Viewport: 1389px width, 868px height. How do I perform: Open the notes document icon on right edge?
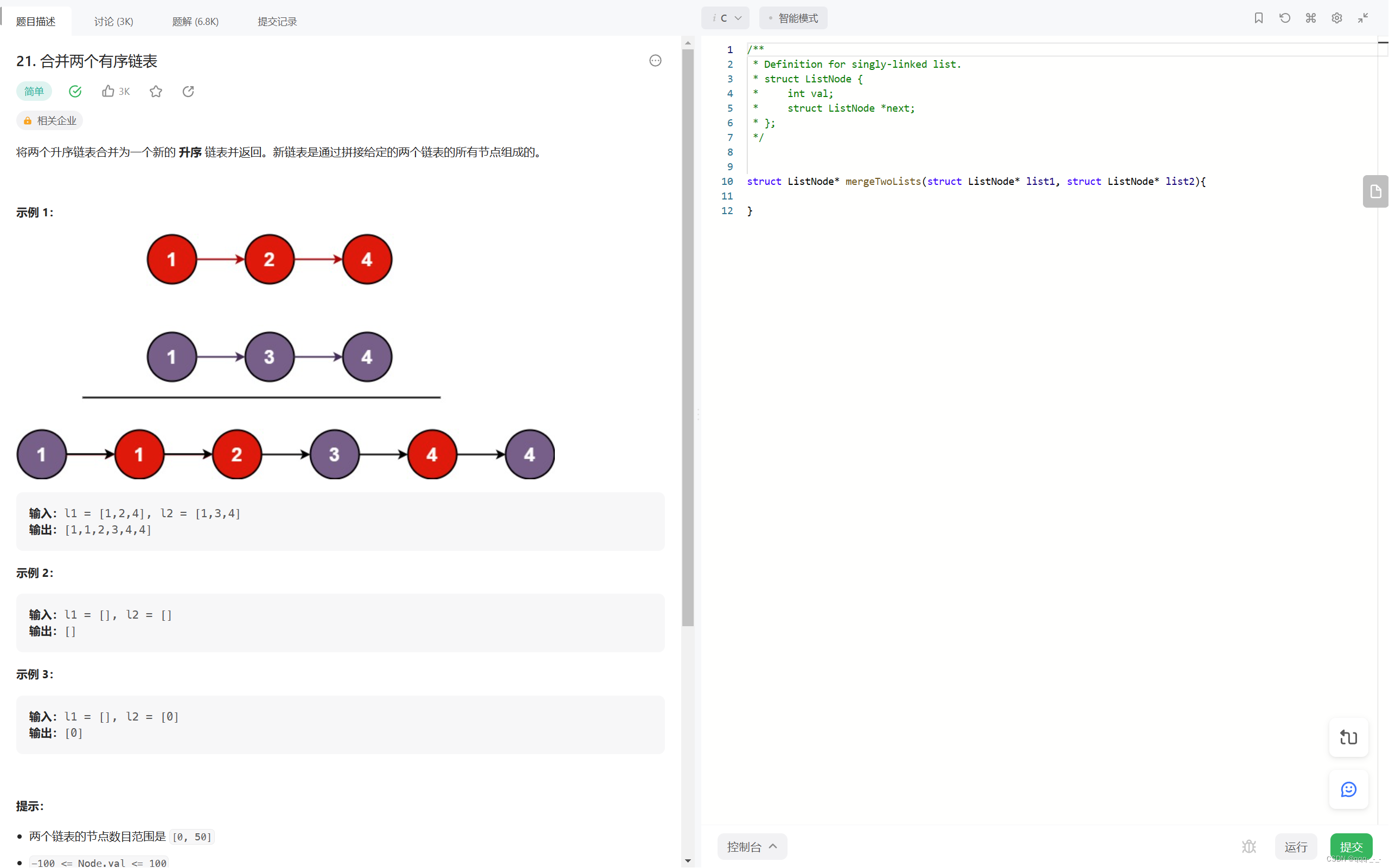[1376, 191]
